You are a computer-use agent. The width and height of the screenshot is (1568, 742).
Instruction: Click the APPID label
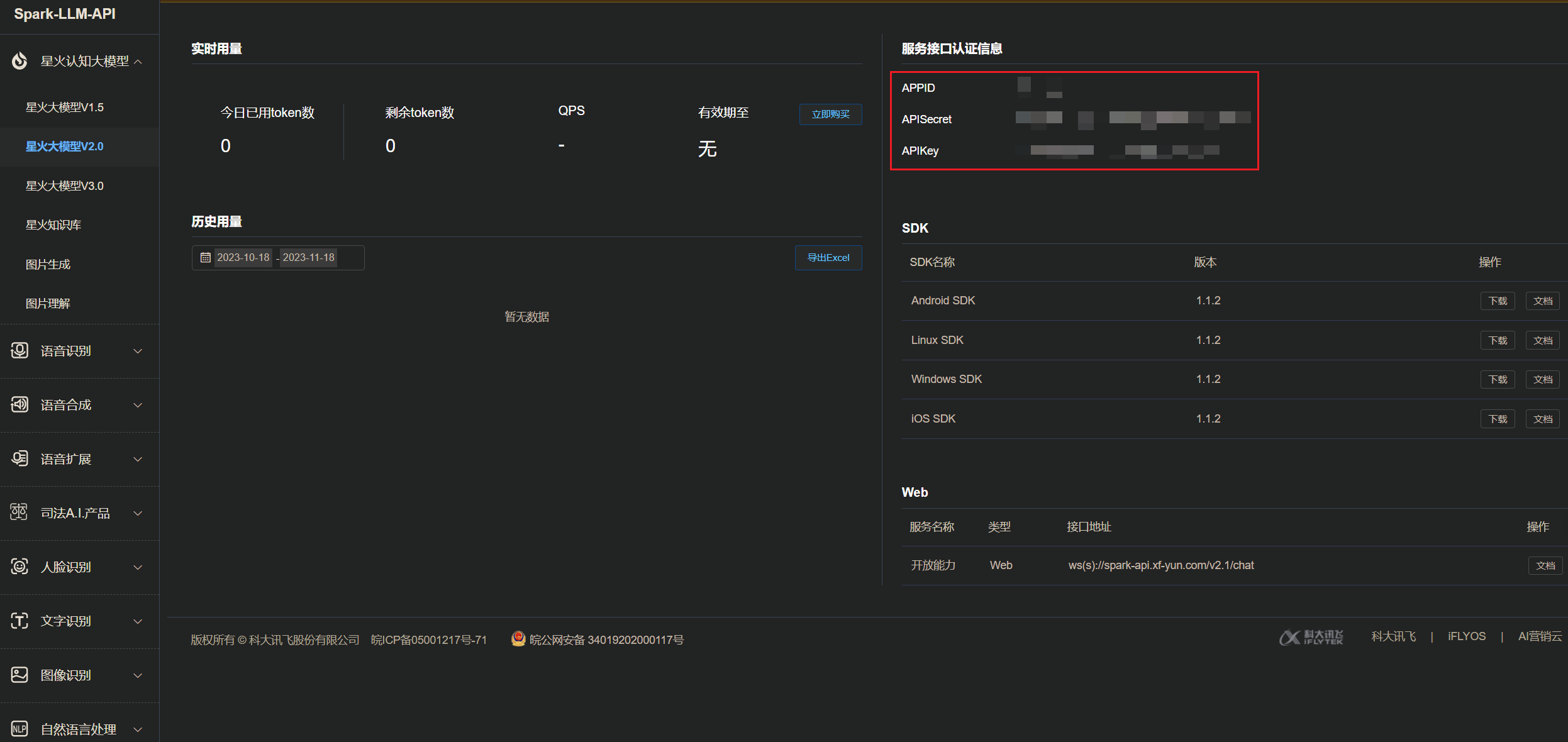click(x=918, y=88)
